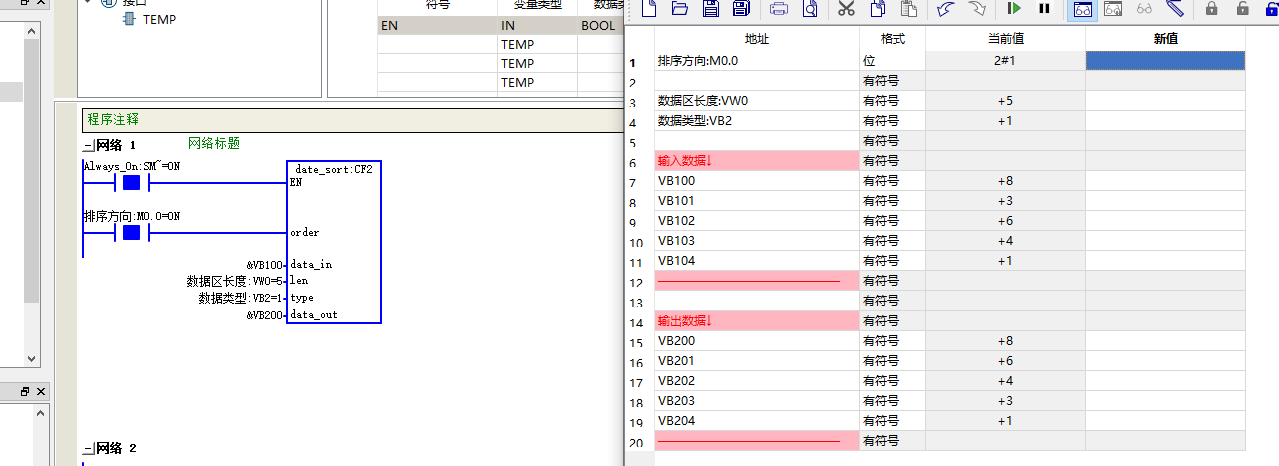
Task: Click the &VB100 data_in operand
Action: 265,265
